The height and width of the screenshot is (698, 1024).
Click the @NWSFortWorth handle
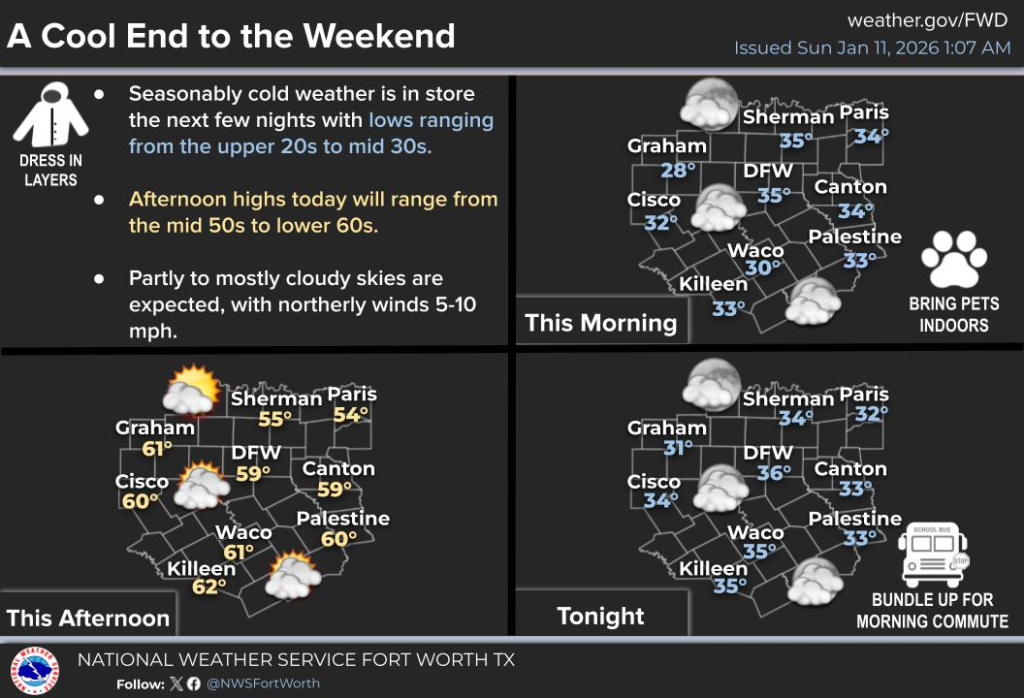(263, 684)
